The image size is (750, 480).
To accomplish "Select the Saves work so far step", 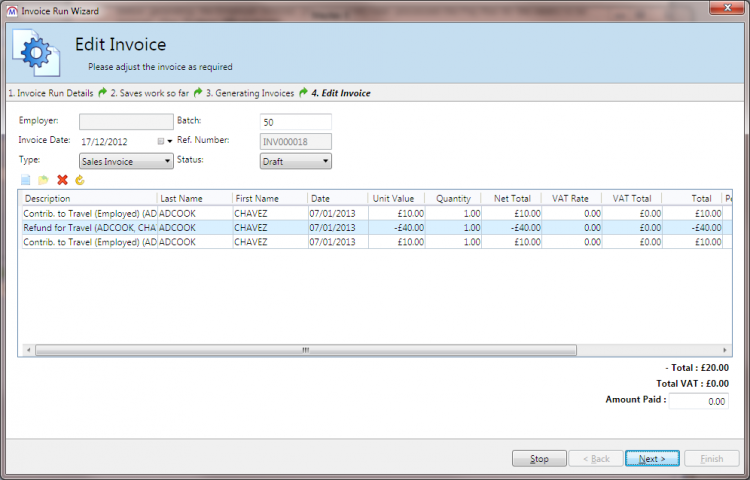I will coord(149,93).
